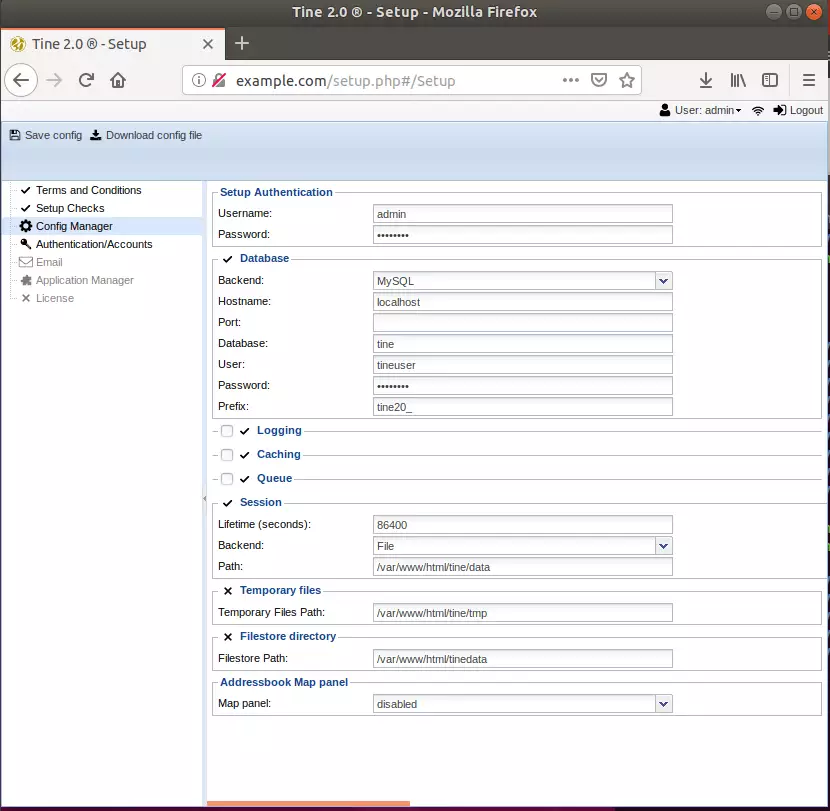This screenshot has height=811, width=830.
Task: Select Config Manager in the tree
Action: [74, 226]
